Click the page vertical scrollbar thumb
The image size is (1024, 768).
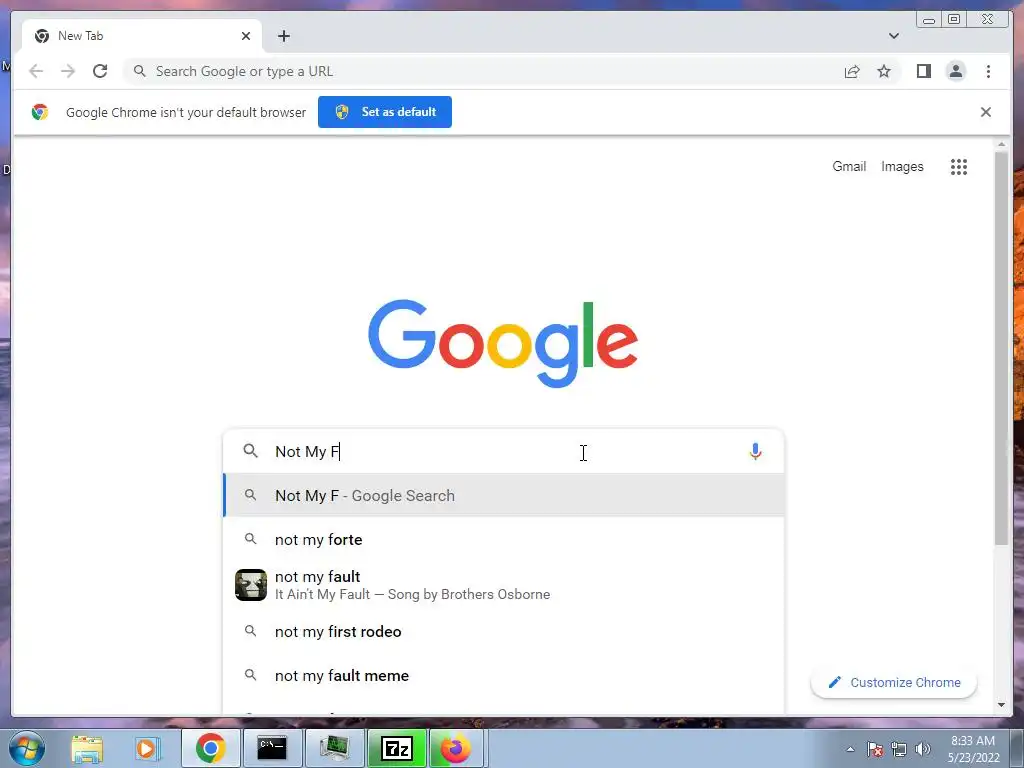[x=1001, y=348]
